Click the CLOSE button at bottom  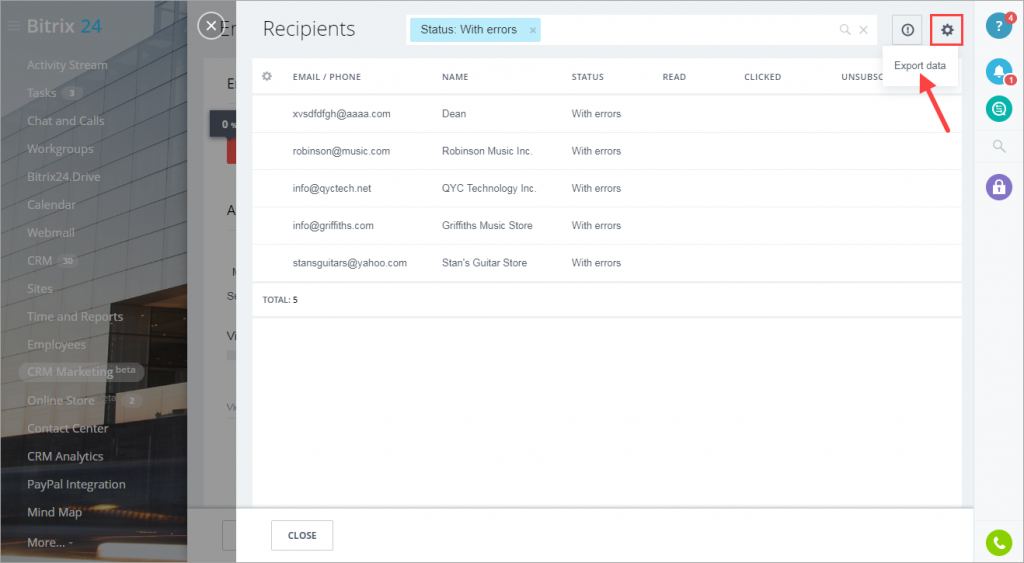click(x=302, y=536)
